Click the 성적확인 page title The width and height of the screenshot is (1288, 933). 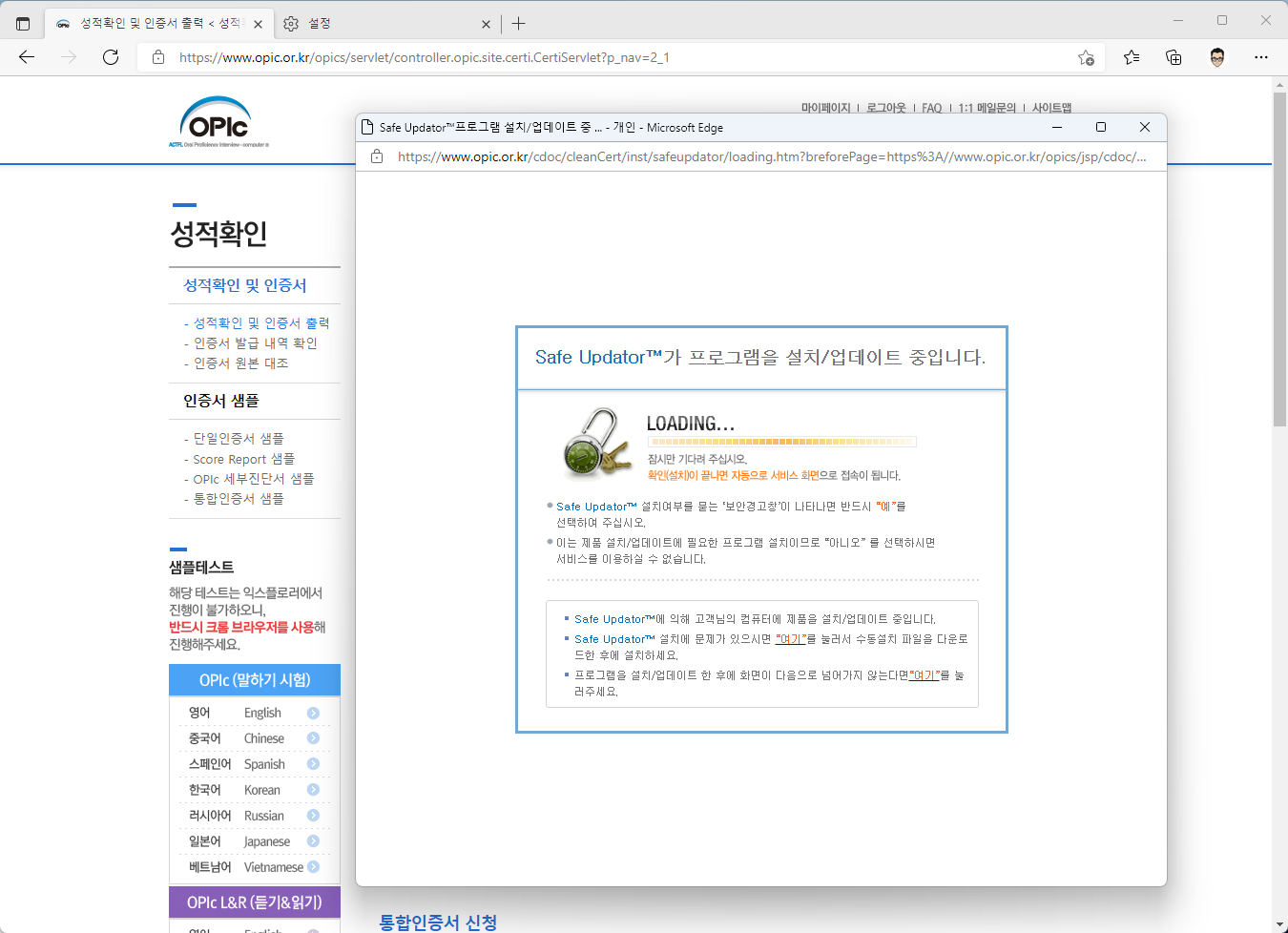click(x=218, y=233)
